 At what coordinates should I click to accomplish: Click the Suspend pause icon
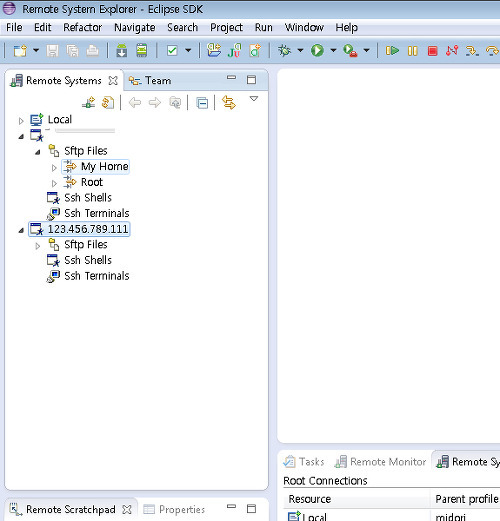point(413,51)
